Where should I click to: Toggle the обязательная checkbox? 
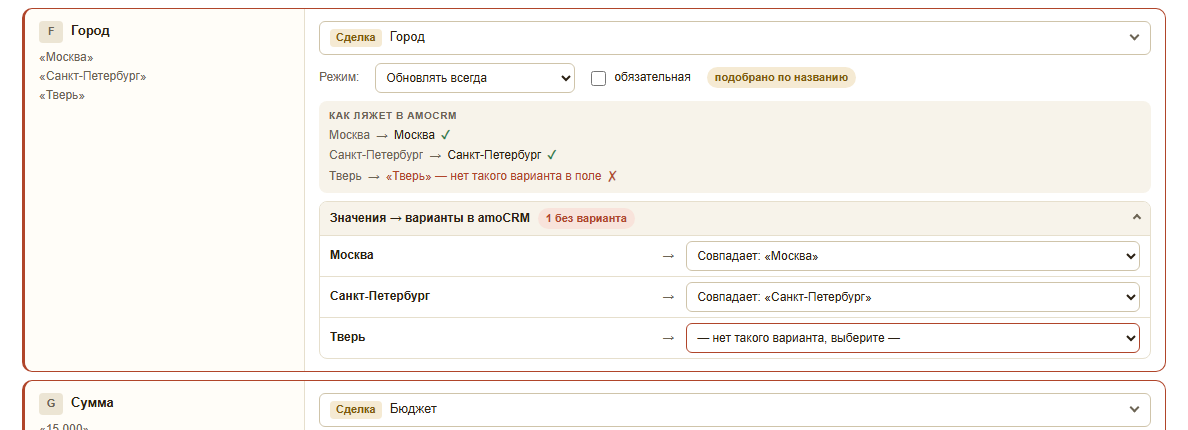599,78
